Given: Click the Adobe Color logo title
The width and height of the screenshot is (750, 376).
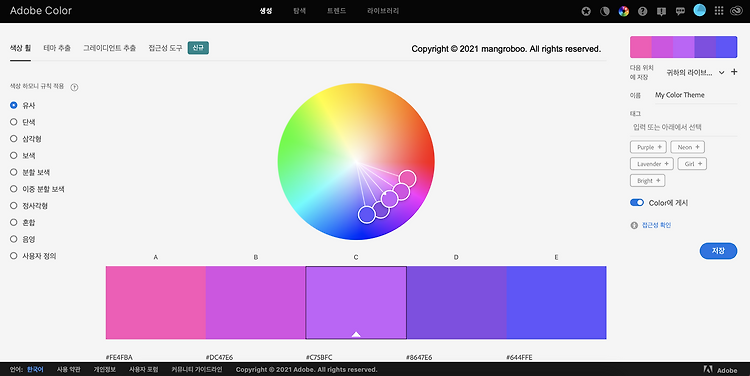Looking at the screenshot, I should 41,11.
